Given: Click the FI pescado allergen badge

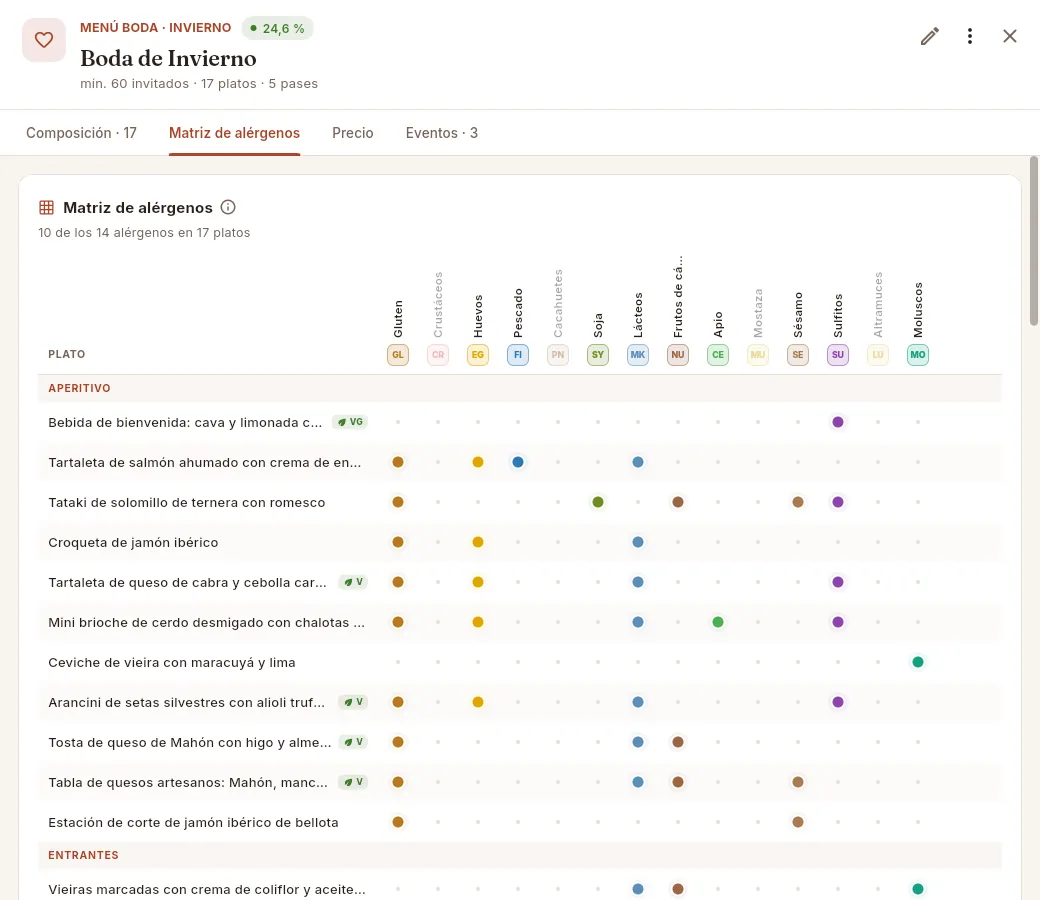Looking at the screenshot, I should click(x=518, y=355).
